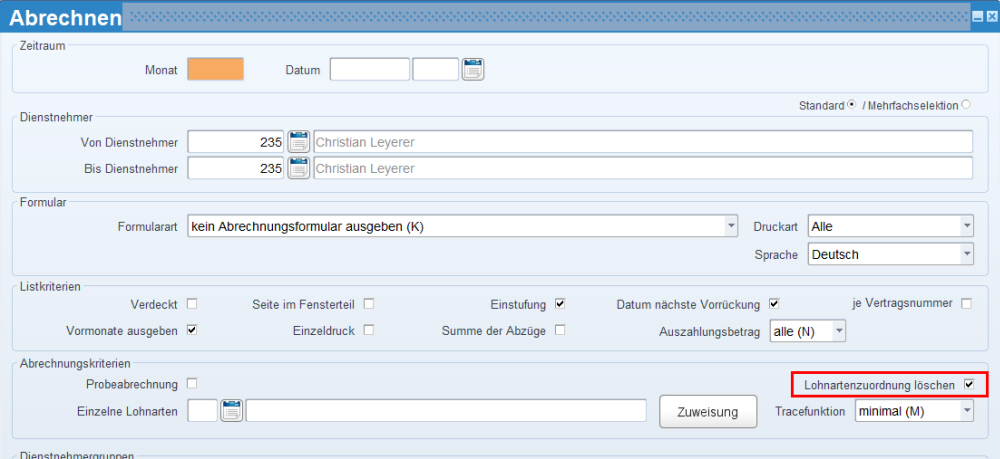Click the Zeitraum group label
Screen dimensions: 1000x459
point(43,45)
